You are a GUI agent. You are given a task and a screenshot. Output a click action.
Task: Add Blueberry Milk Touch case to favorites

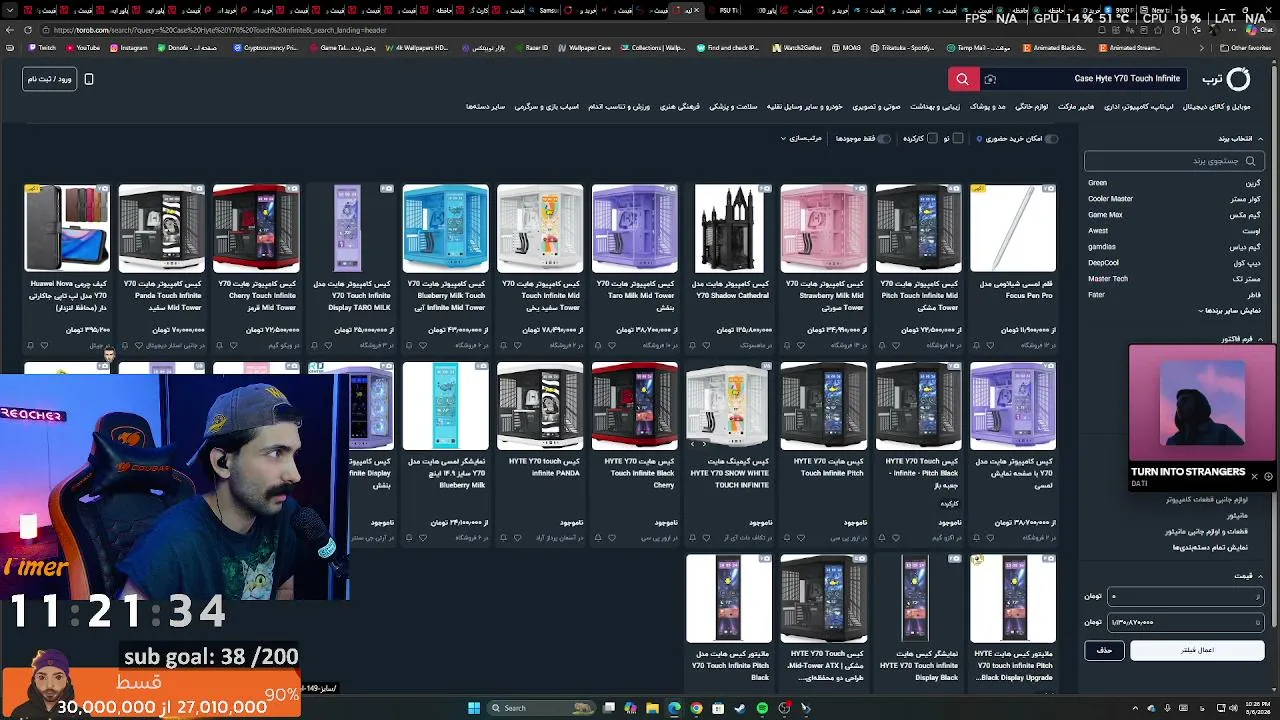pos(423,346)
